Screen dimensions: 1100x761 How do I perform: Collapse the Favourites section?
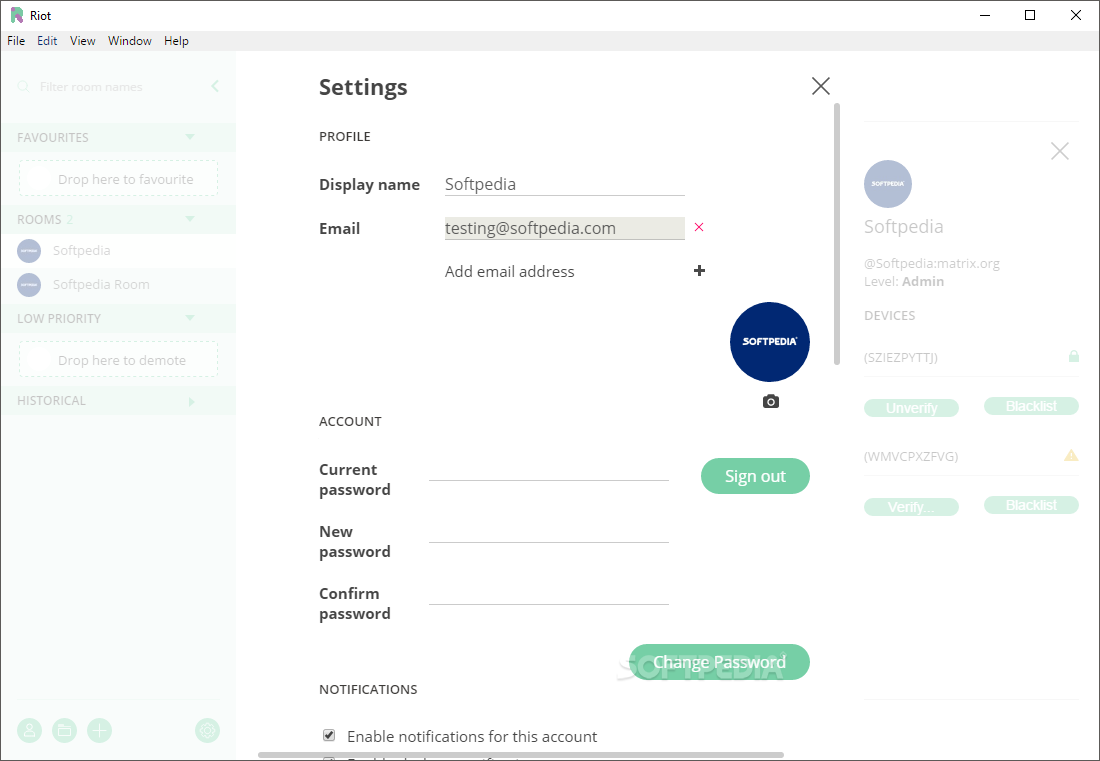189,137
